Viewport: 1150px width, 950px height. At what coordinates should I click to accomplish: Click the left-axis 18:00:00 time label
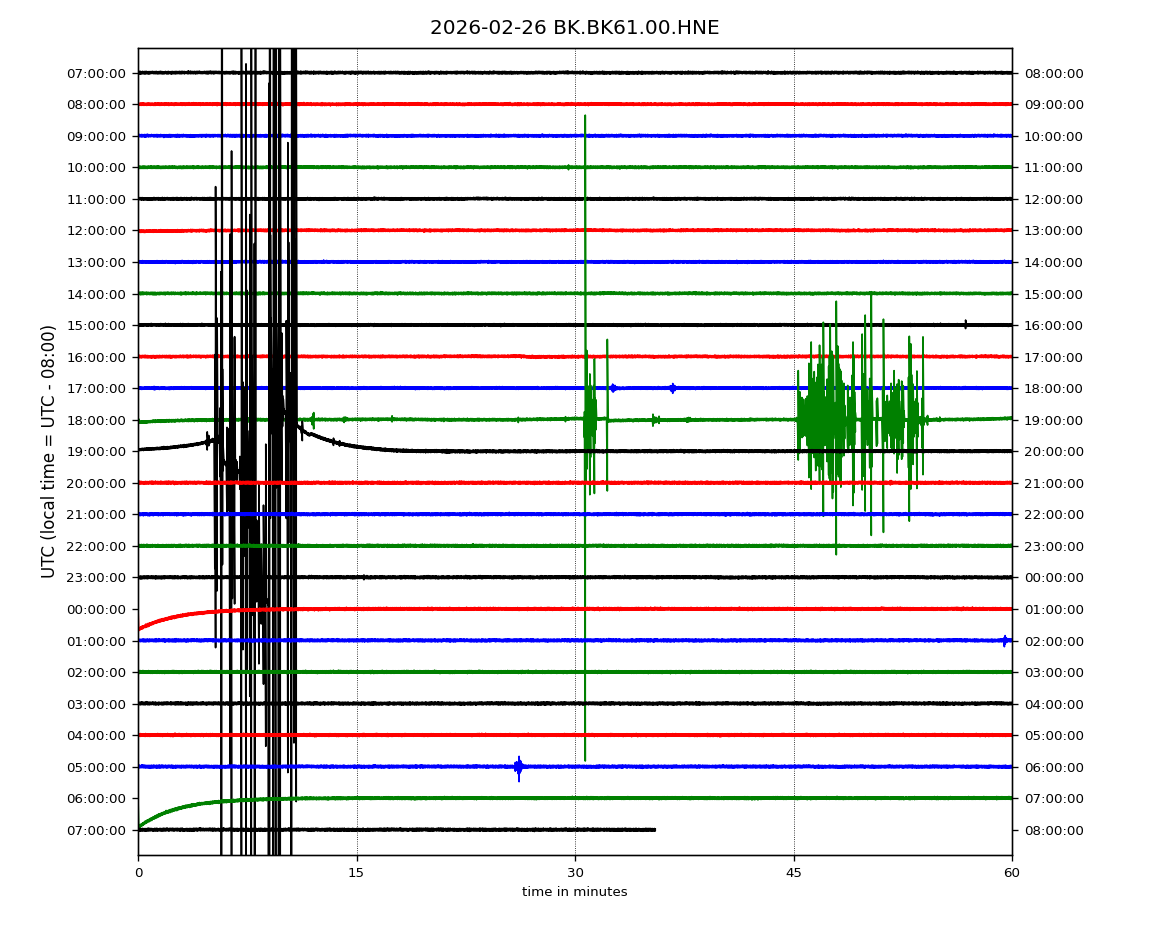[x=98, y=420]
